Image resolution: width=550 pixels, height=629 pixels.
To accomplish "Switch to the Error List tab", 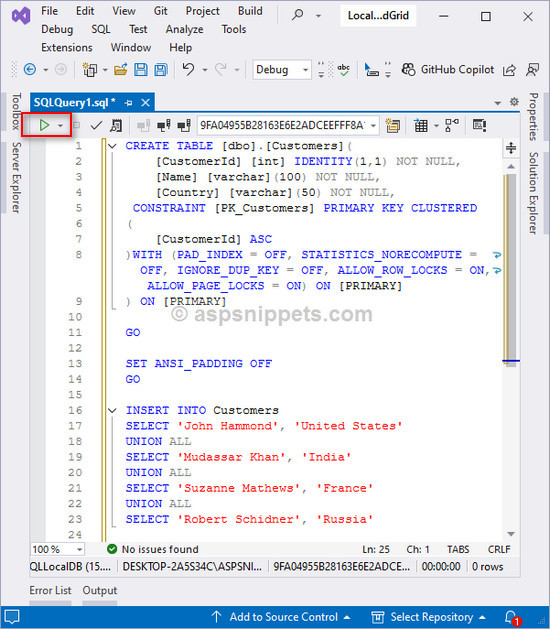I will pyautogui.click(x=50, y=590).
